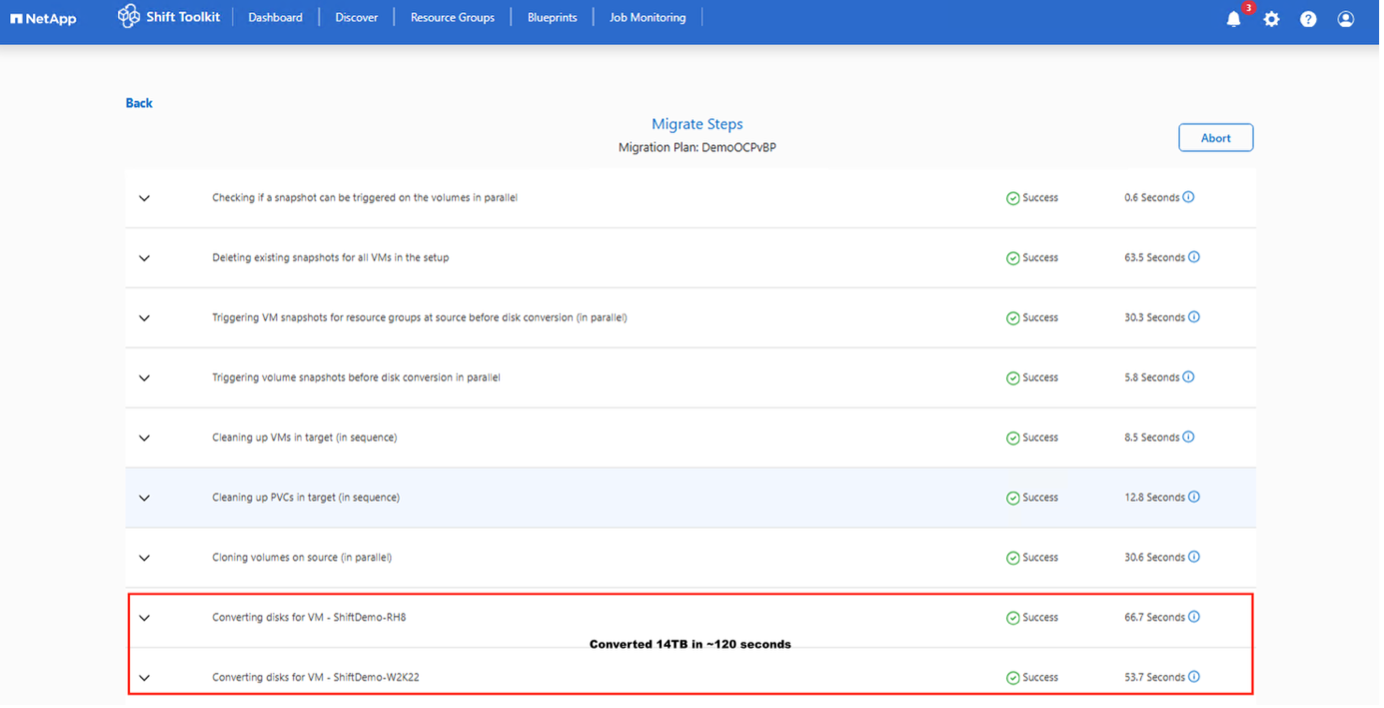Click the Shift Toolkit logo icon

point(129,17)
